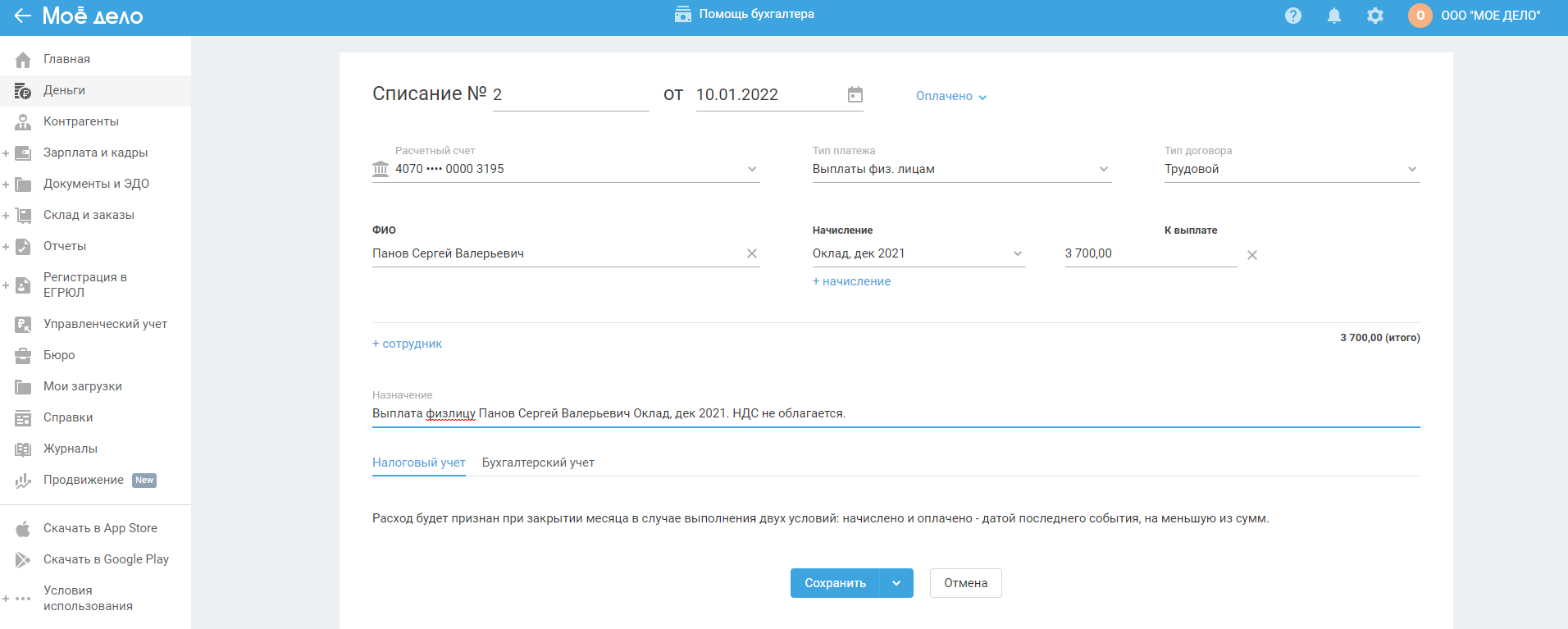Select the Налоговый учет tab
Screen dimensions: 1568x629
click(x=418, y=463)
